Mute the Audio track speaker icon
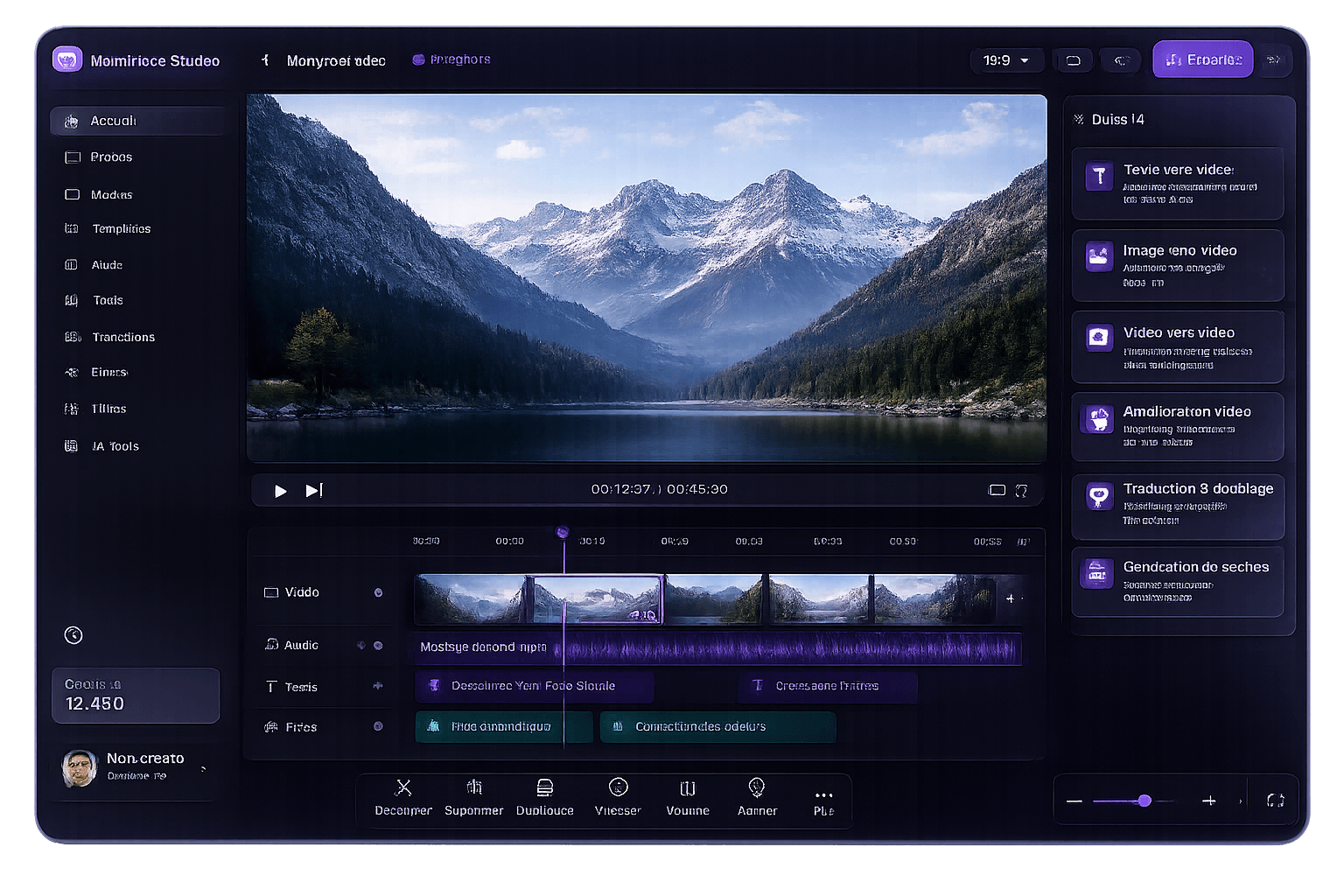 [x=360, y=646]
